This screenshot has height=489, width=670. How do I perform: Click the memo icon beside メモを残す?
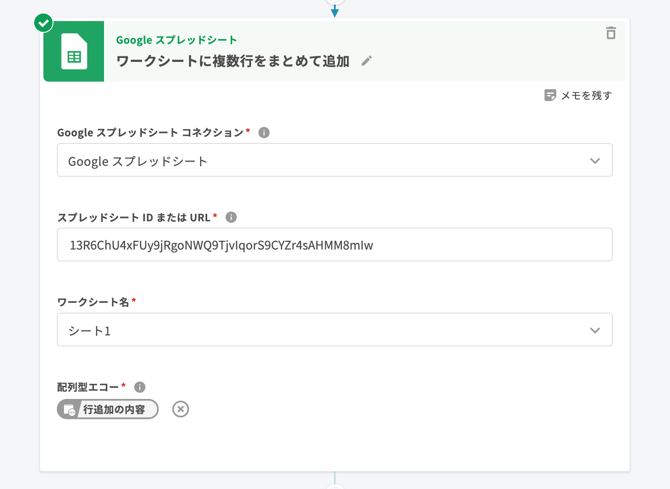(549, 95)
